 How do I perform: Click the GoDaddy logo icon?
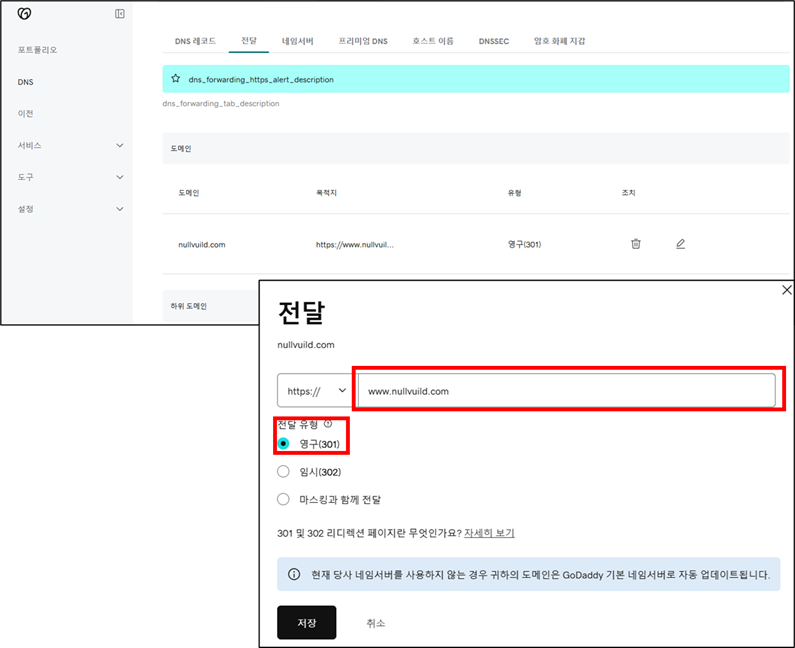point(24,14)
